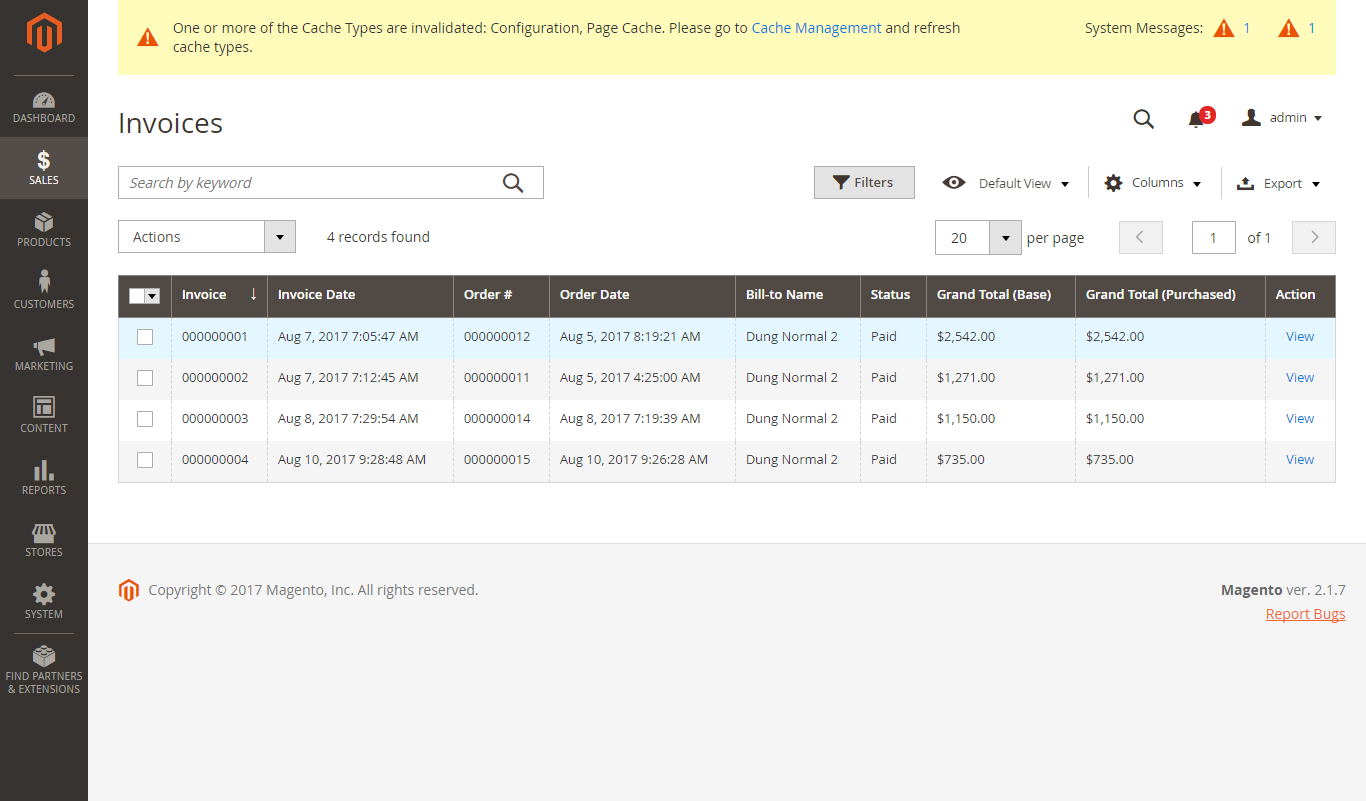Tick the checkbox for invoice 000000003
The height and width of the screenshot is (801, 1366).
[x=145, y=419]
